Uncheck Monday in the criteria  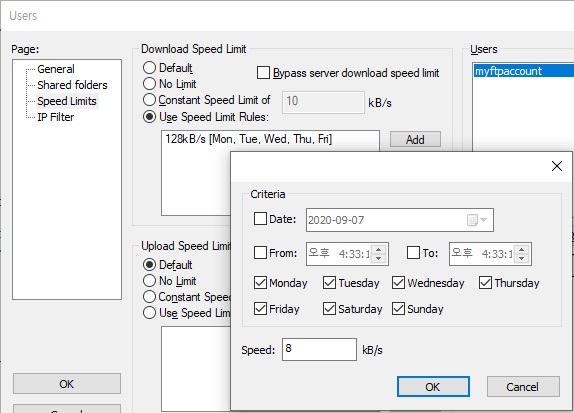(x=260, y=283)
